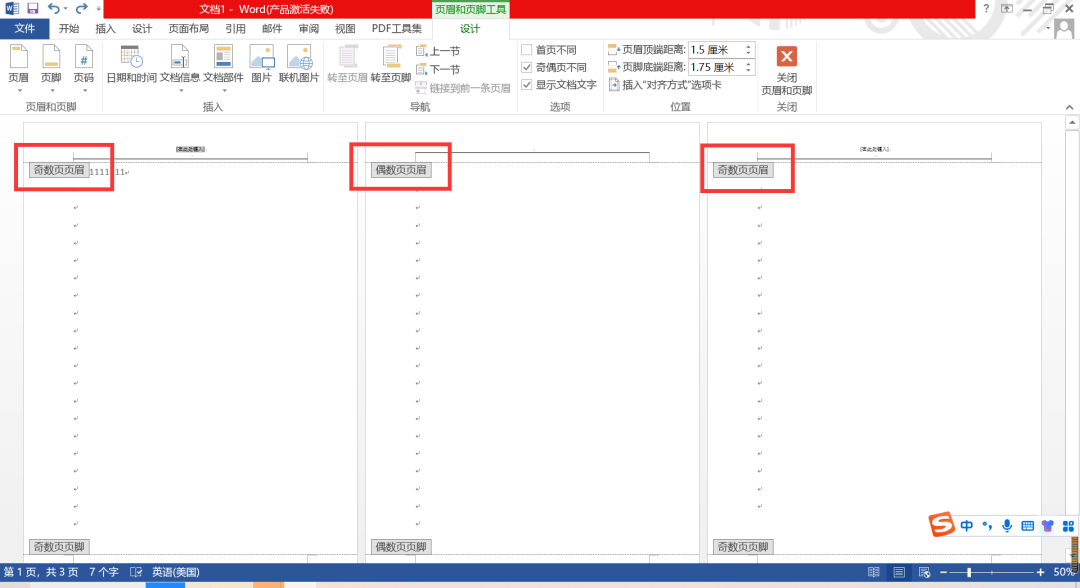
Task: Click the 页眉顶端距离 1.5 厘米 field
Action: (716, 50)
